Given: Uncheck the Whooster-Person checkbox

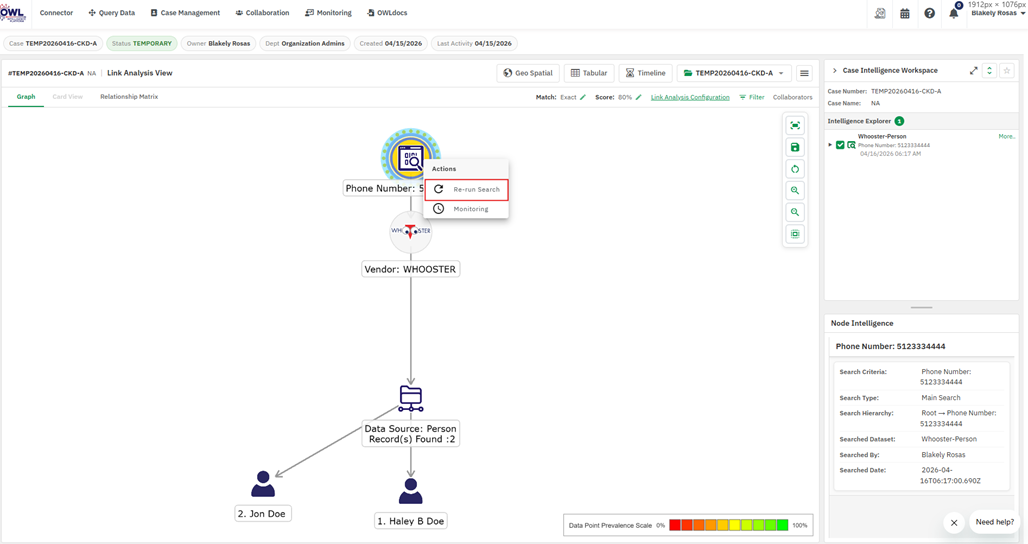Looking at the screenshot, I should 840,145.
